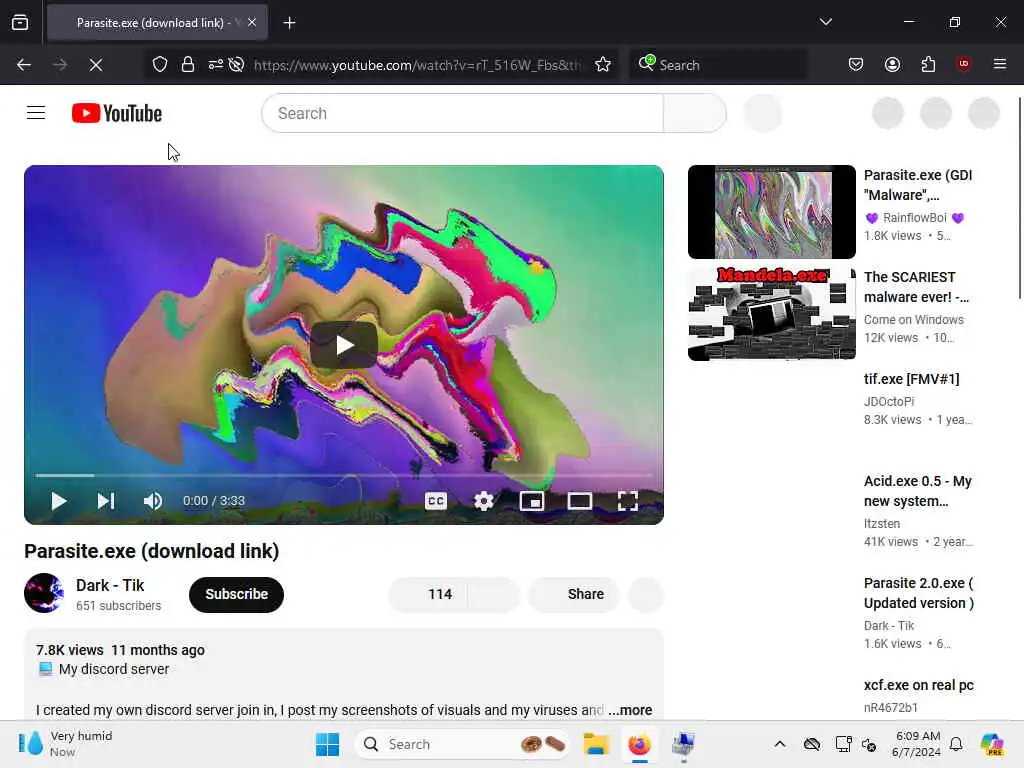This screenshot has height=768, width=1024.
Task: Click the Firefox toolbar search box
Action: click(718, 65)
